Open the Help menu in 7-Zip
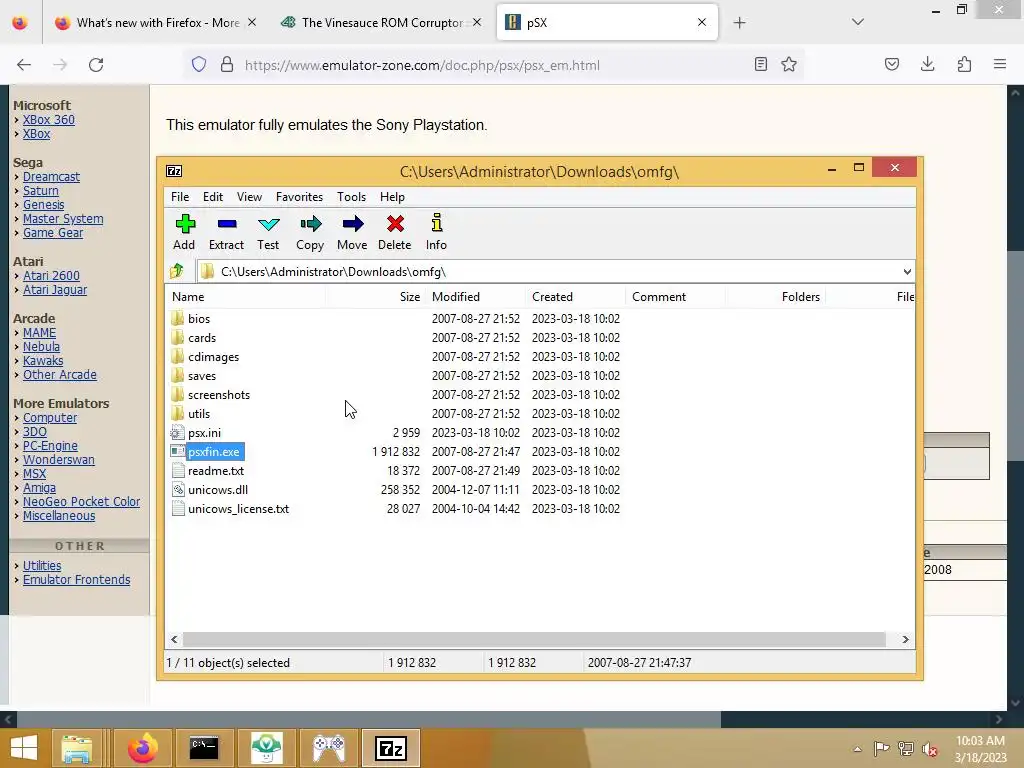The width and height of the screenshot is (1024, 768). click(x=392, y=197)
